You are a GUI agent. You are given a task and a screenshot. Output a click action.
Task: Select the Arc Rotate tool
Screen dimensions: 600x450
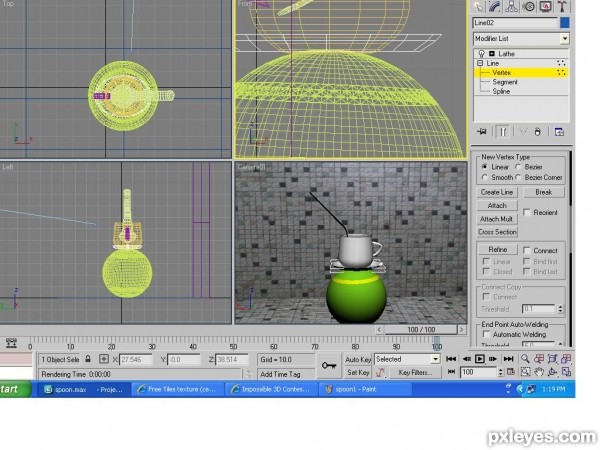pyautogui.click(x=553, y=372)
